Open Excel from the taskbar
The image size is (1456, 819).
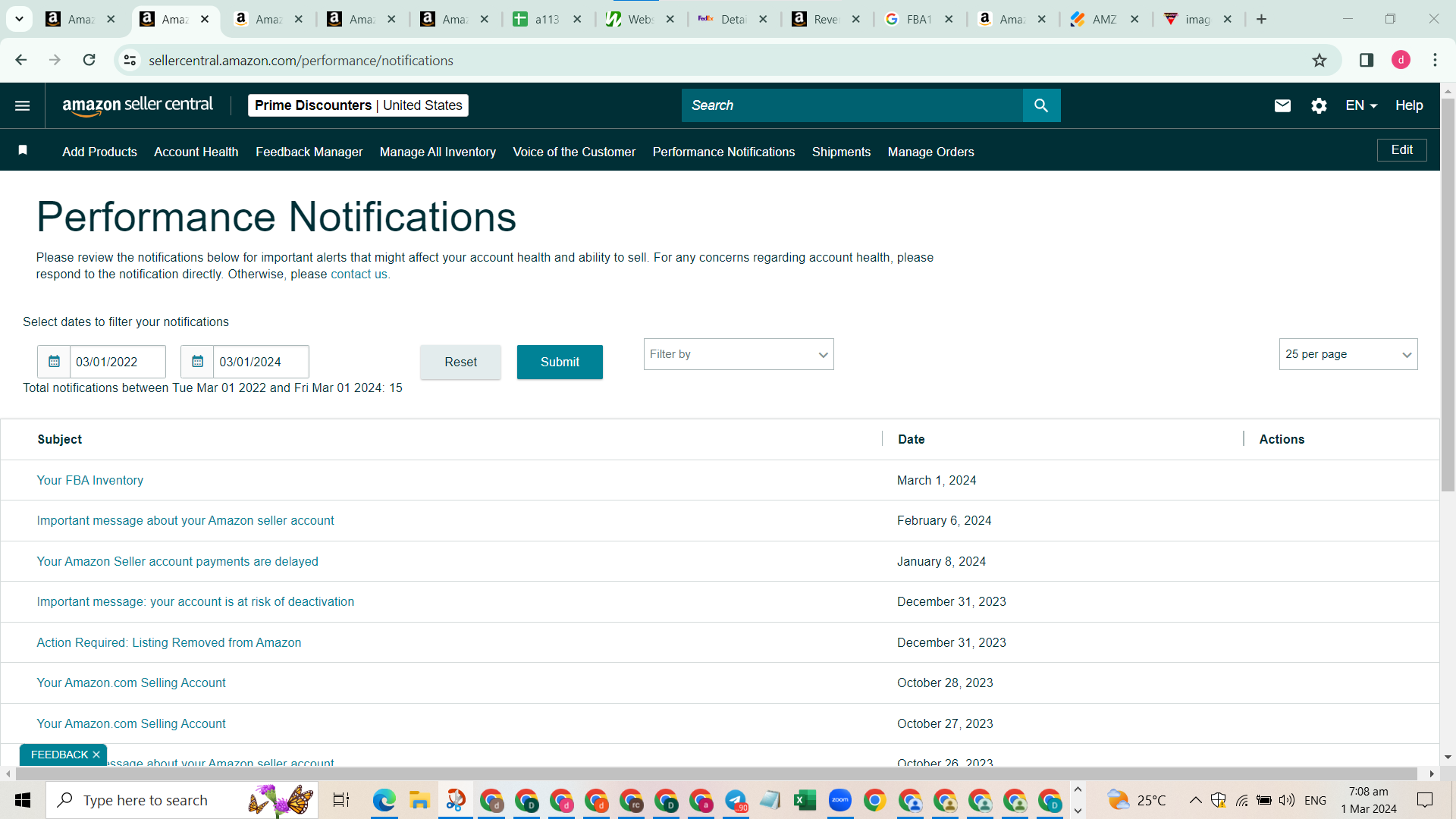pyautogui.click(x=805, y=800)
